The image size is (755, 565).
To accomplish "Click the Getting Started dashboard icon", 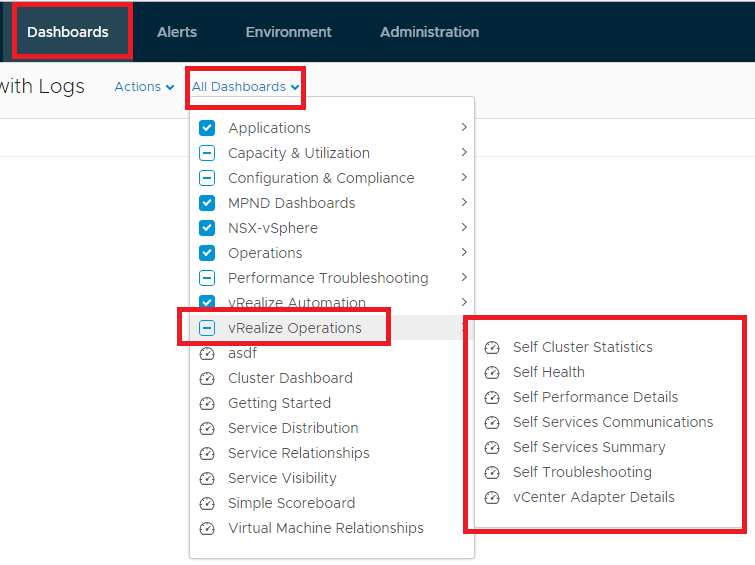I will click(x=207, y=403).
